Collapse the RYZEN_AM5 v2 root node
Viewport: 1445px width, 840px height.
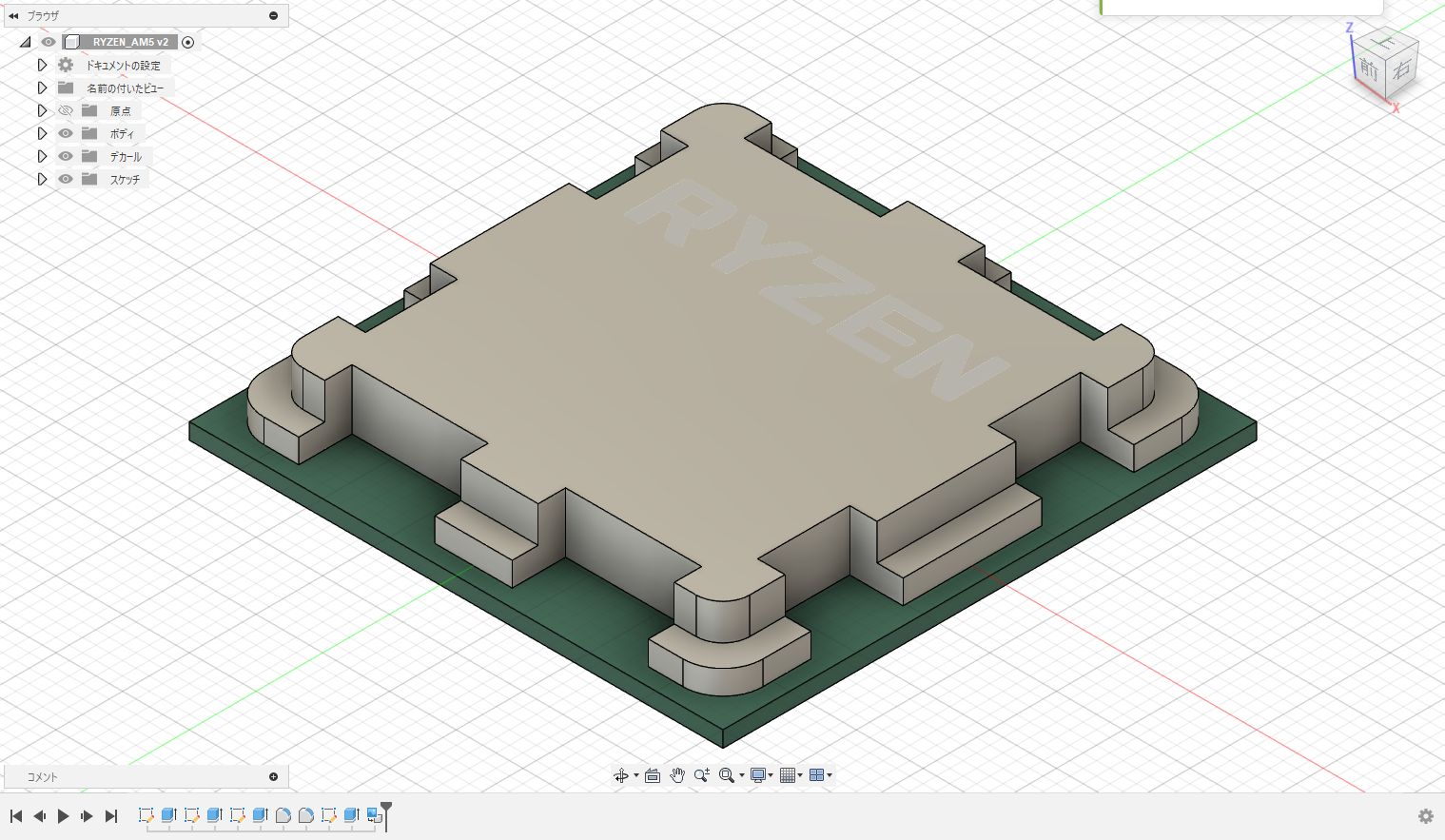click(x=26, y=42)
